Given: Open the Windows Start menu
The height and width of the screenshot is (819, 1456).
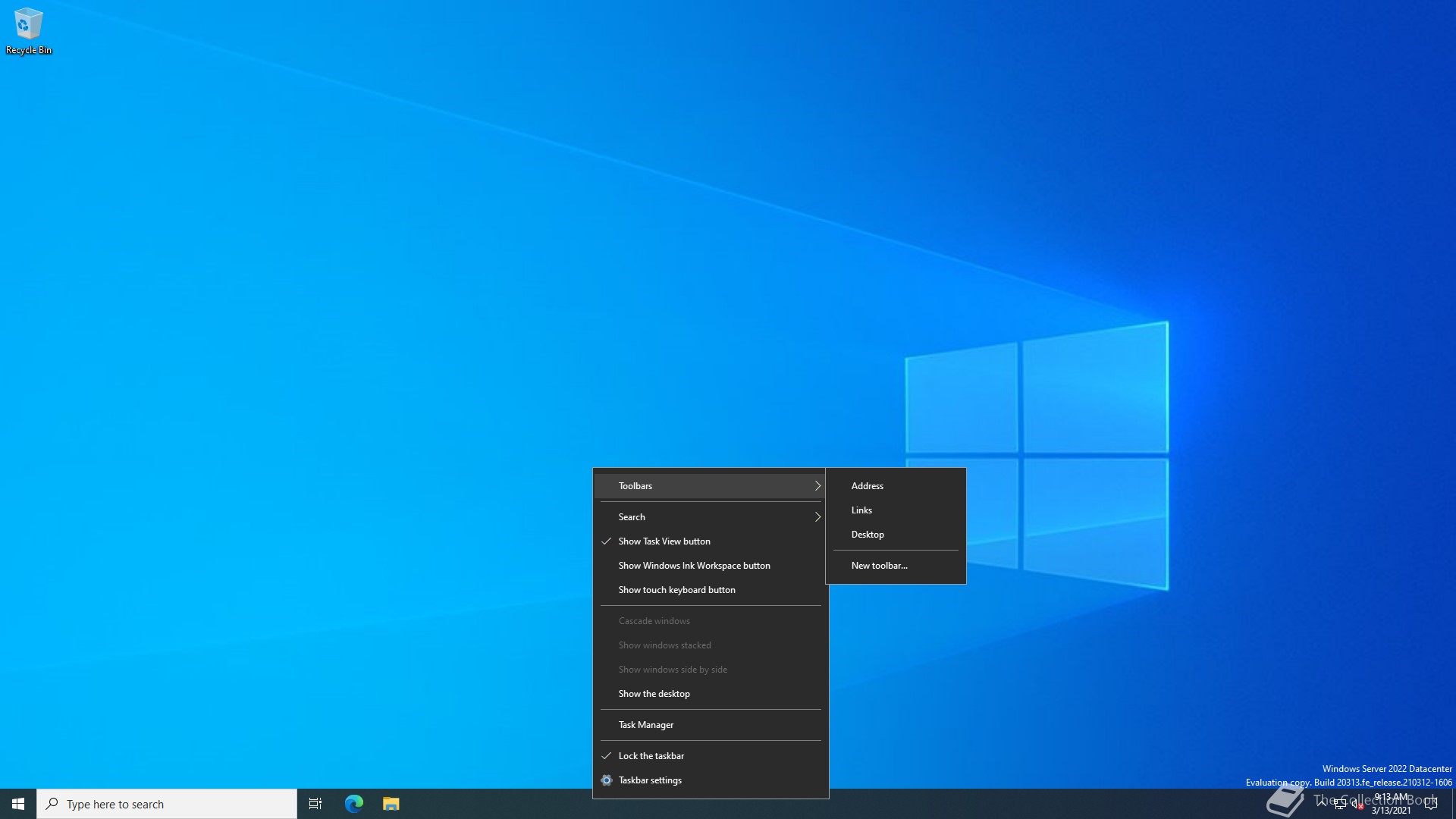Looking at the screenshot, I should pos(18,804).
